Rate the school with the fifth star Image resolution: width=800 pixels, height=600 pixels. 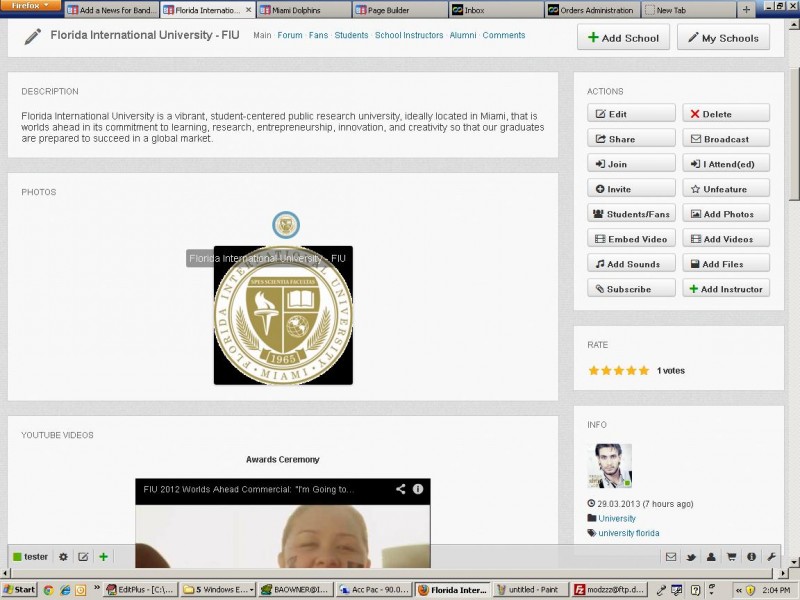point(644,370)
